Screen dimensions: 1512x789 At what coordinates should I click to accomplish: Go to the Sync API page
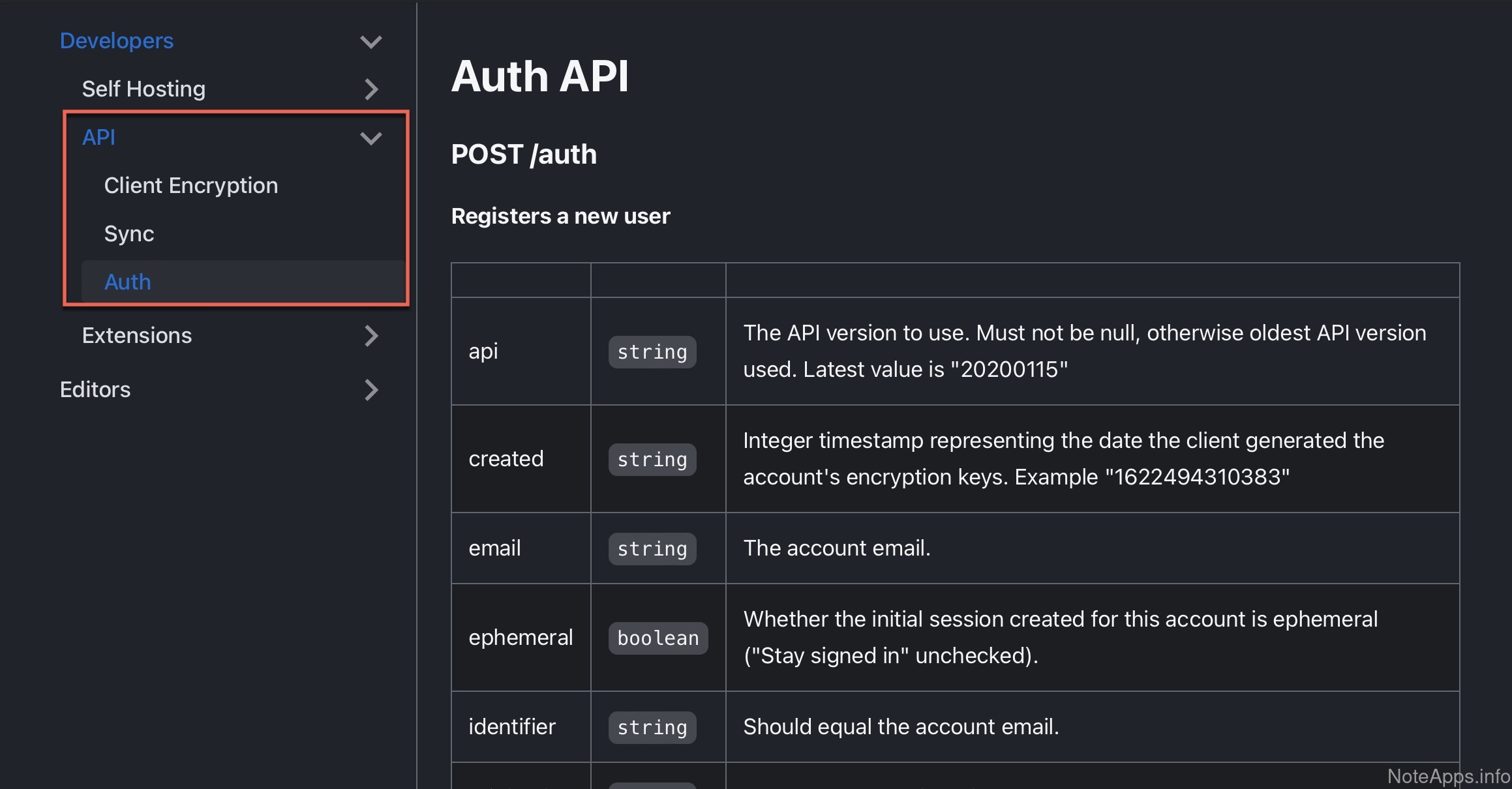[129, 233]
